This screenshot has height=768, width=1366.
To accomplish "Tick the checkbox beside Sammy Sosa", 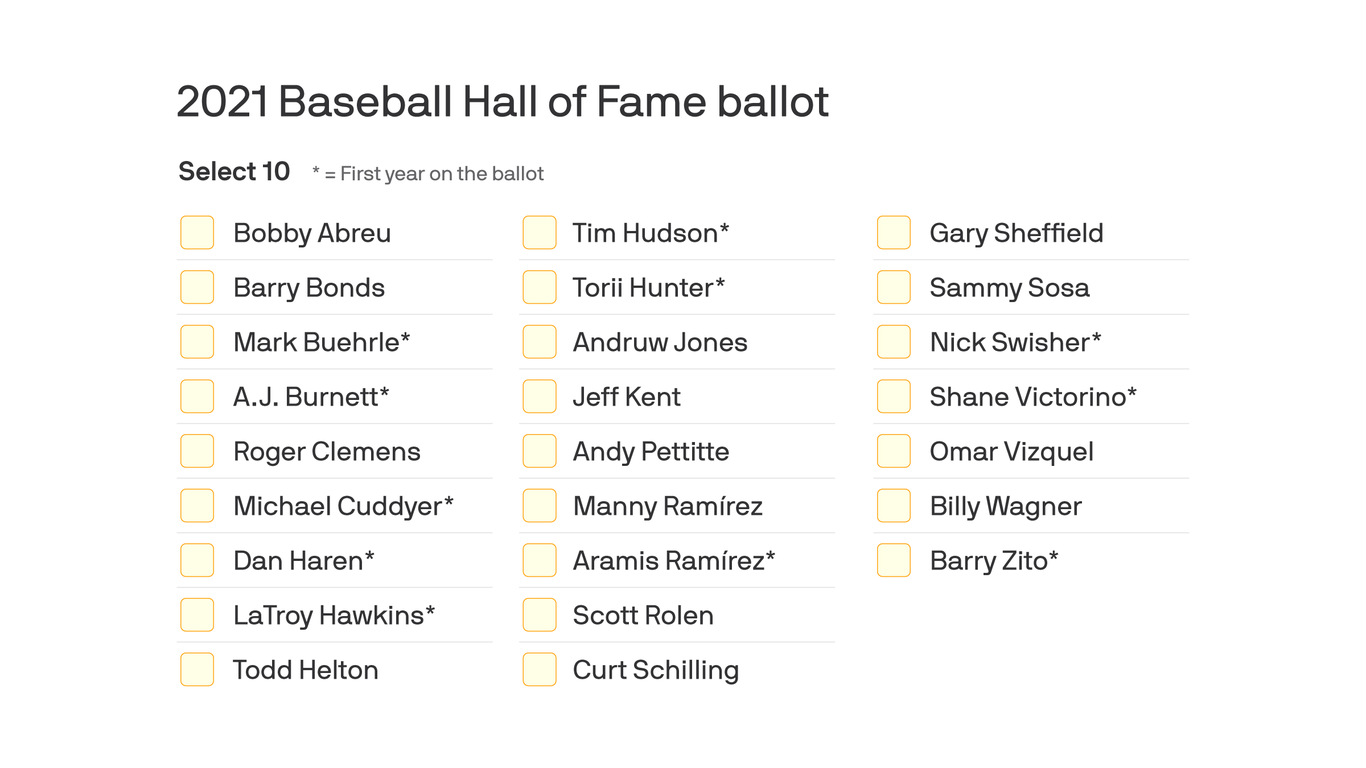I will coord(893,287).
